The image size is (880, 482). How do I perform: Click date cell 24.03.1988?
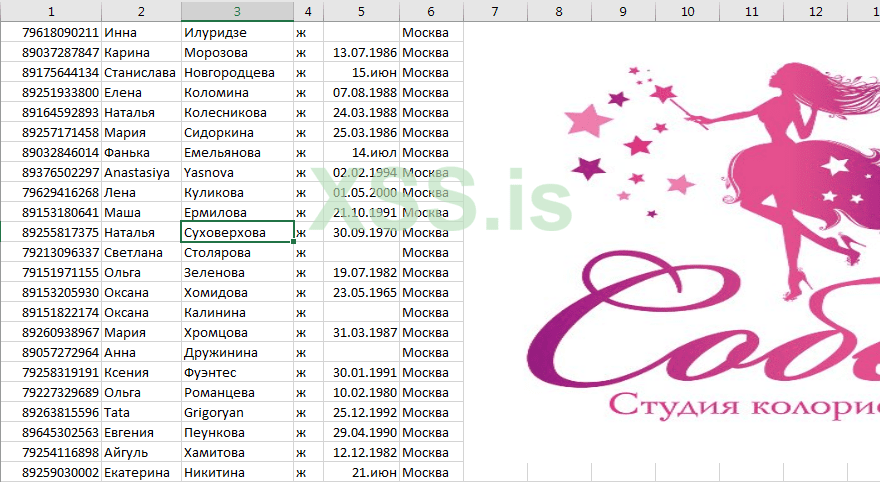(x=361, y=113)
